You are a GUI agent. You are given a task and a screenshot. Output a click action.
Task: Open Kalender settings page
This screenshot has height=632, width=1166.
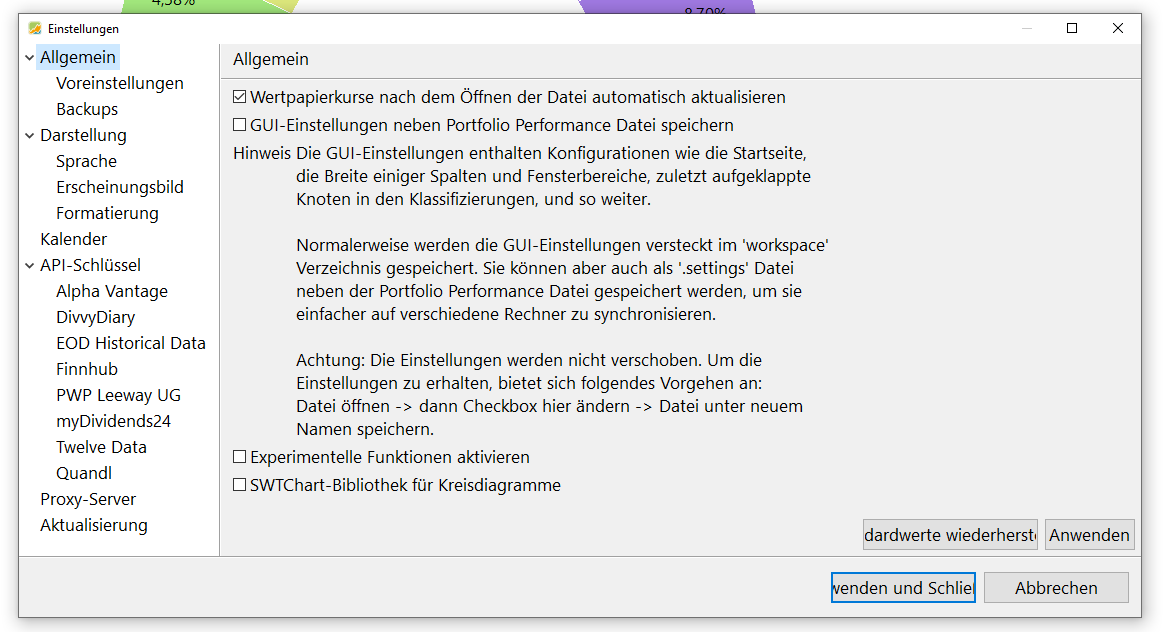pos(74,239)
